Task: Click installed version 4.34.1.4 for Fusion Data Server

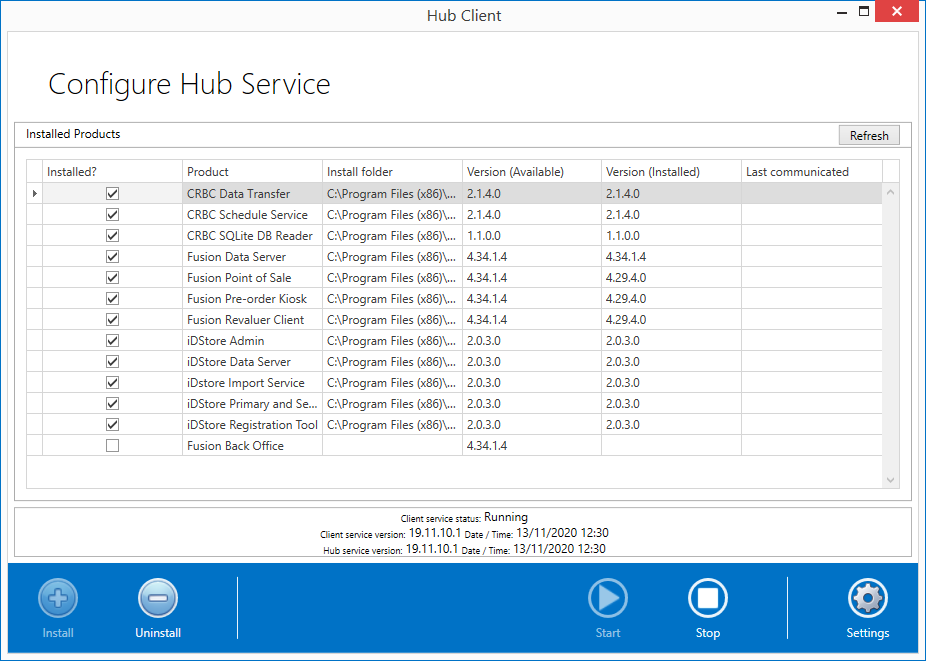Action: point(626,257)
